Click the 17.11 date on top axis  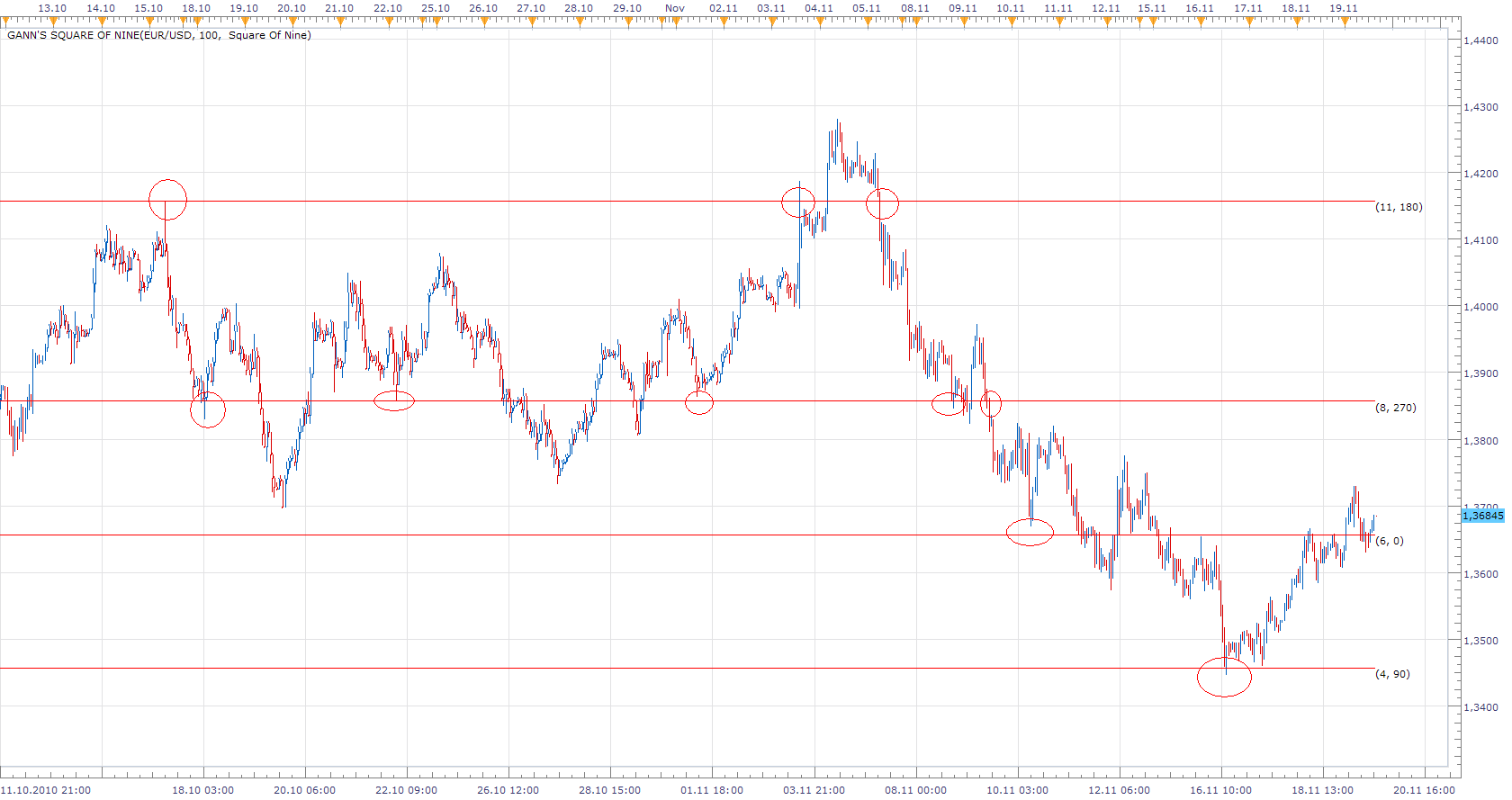[1248, 7]
